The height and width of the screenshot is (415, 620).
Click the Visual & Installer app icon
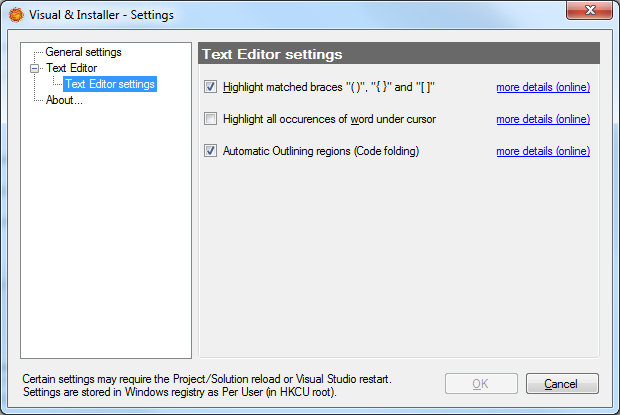[16, 15]
